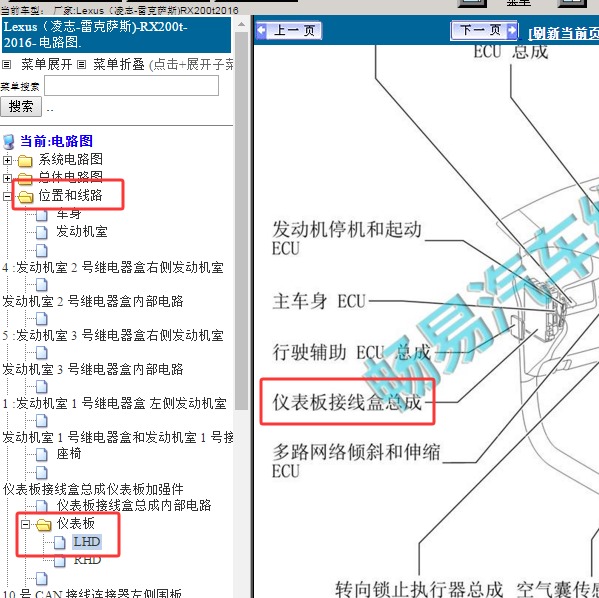Click the page icon next to 车身

click(42, 214)
